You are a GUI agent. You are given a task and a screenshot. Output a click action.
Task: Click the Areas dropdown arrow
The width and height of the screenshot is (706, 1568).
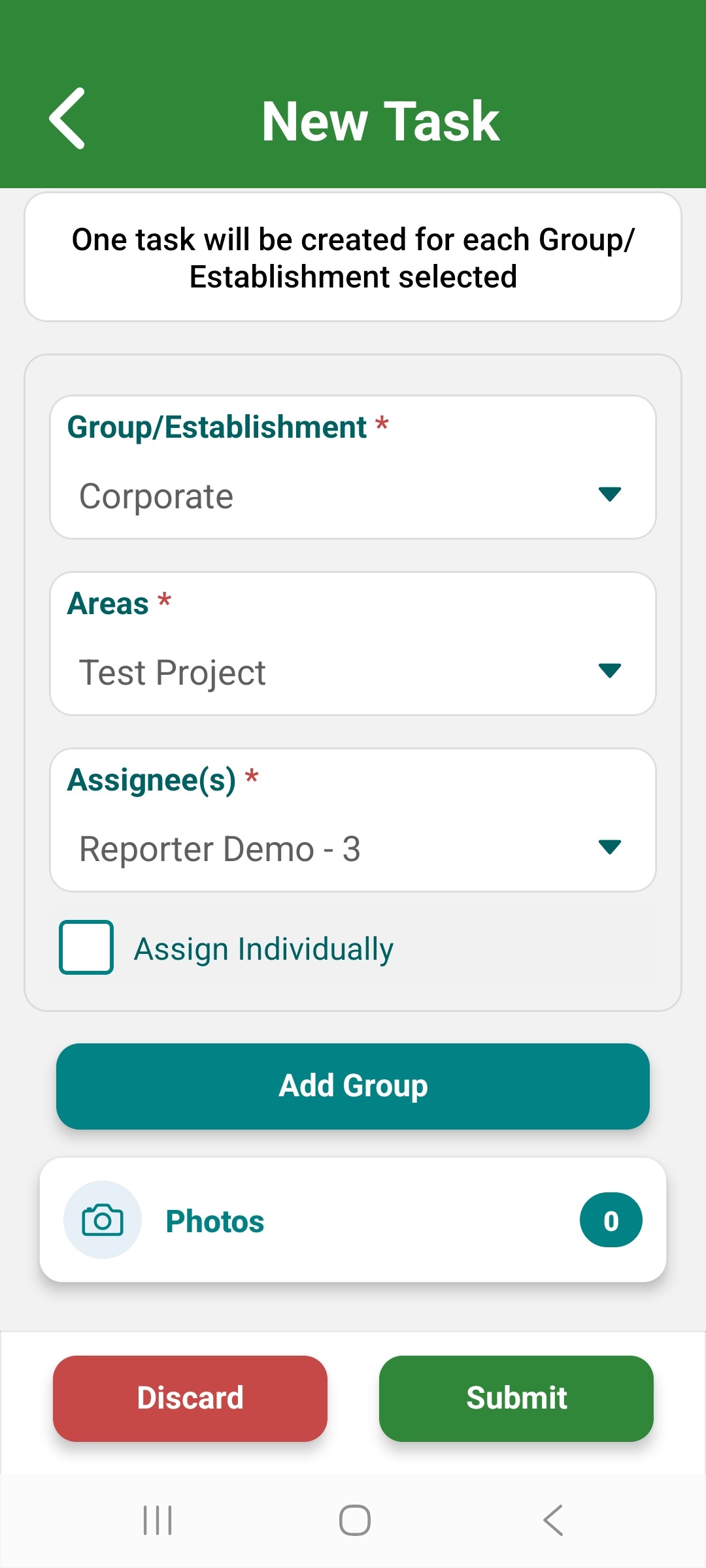click(x=610, y=671)
